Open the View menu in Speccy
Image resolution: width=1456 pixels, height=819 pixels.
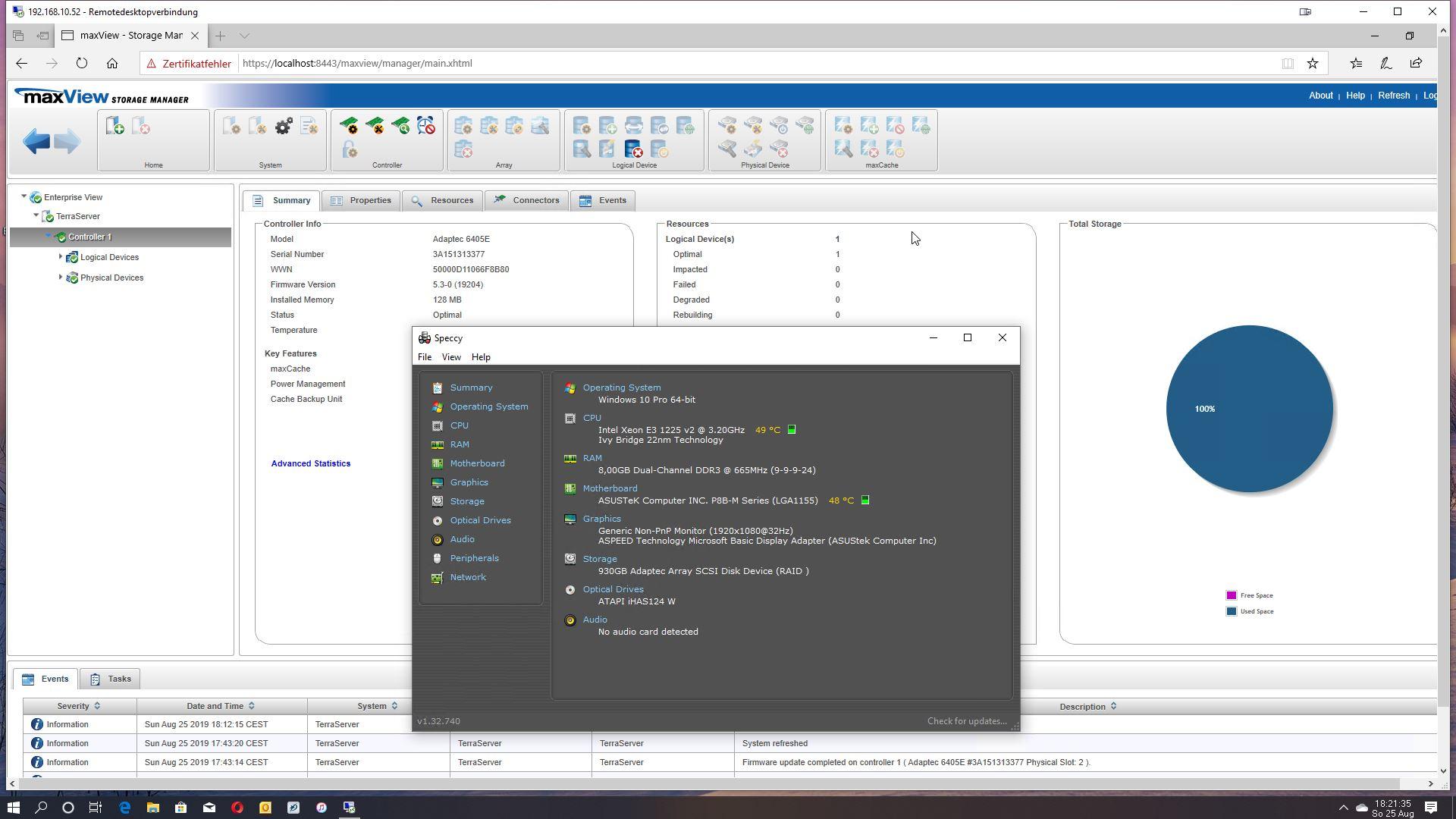tap(450, 357)
